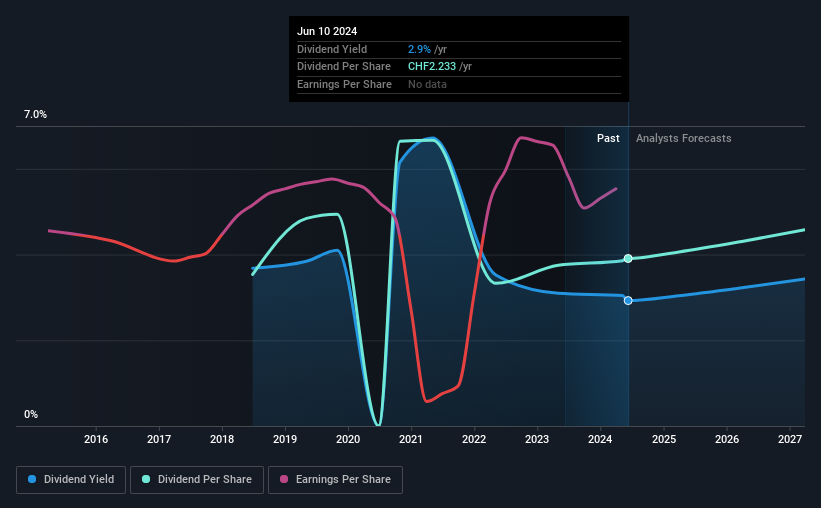Viewport: 821px width, 508px height.
Task: Click the 2017 x-axis label
Action: pos(159,439)
